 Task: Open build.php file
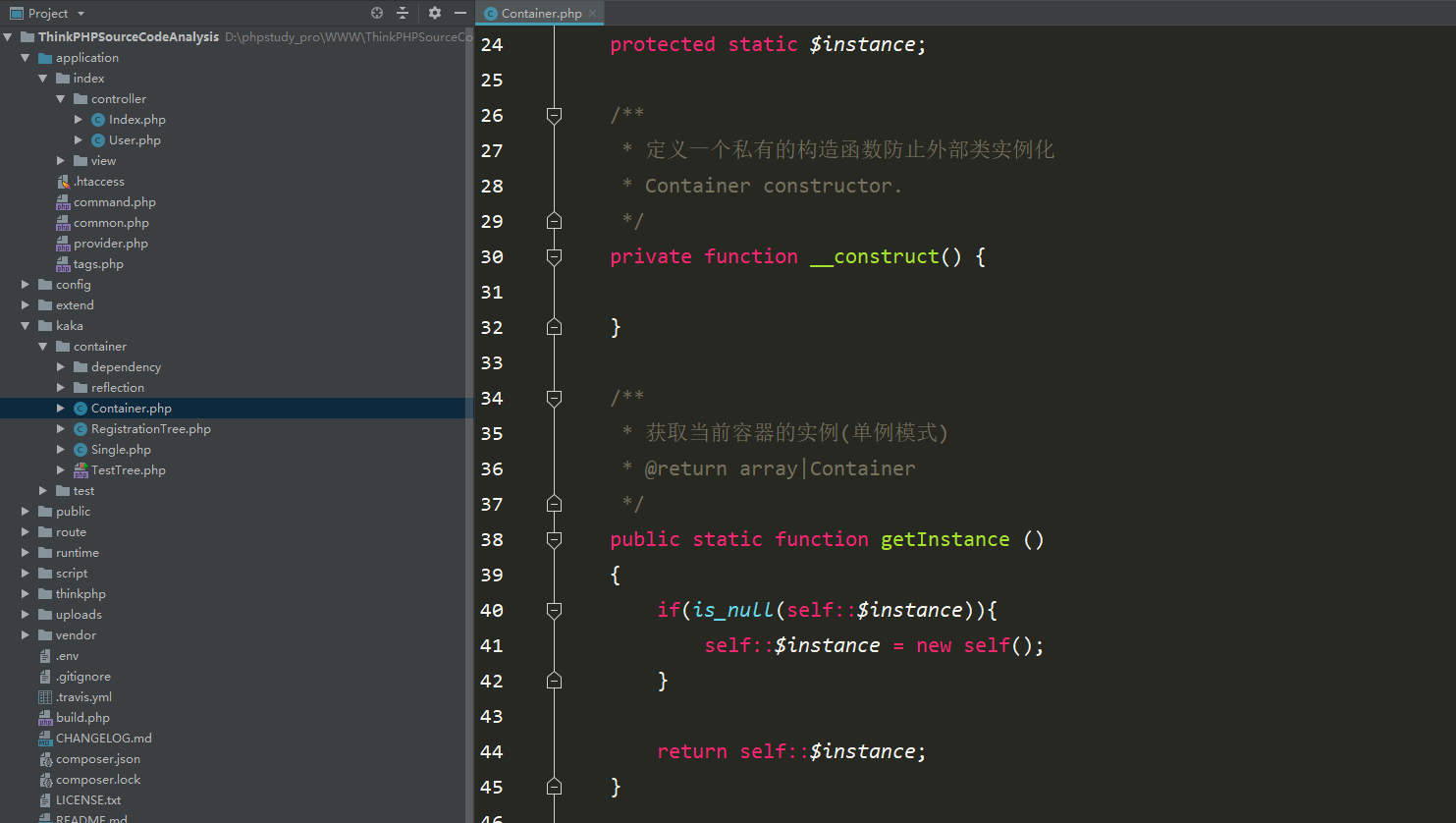[82, 718]
